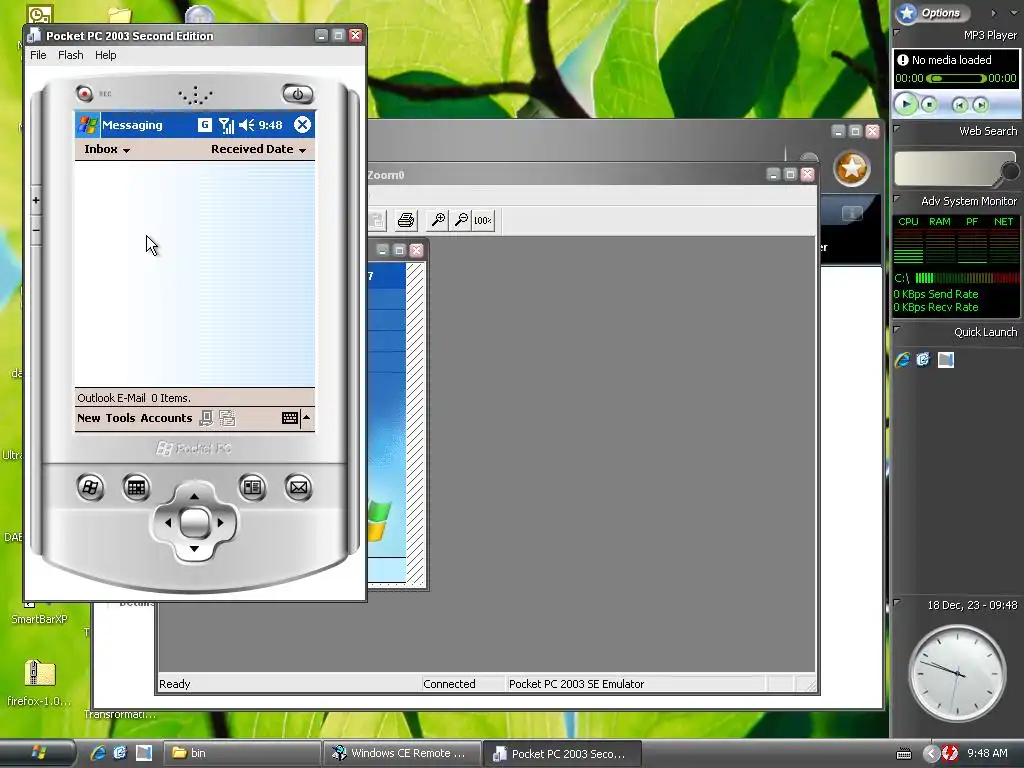Click the Windows Start button on taskbar
Screen dimensions: 1024x768
(x=38, y=753)
